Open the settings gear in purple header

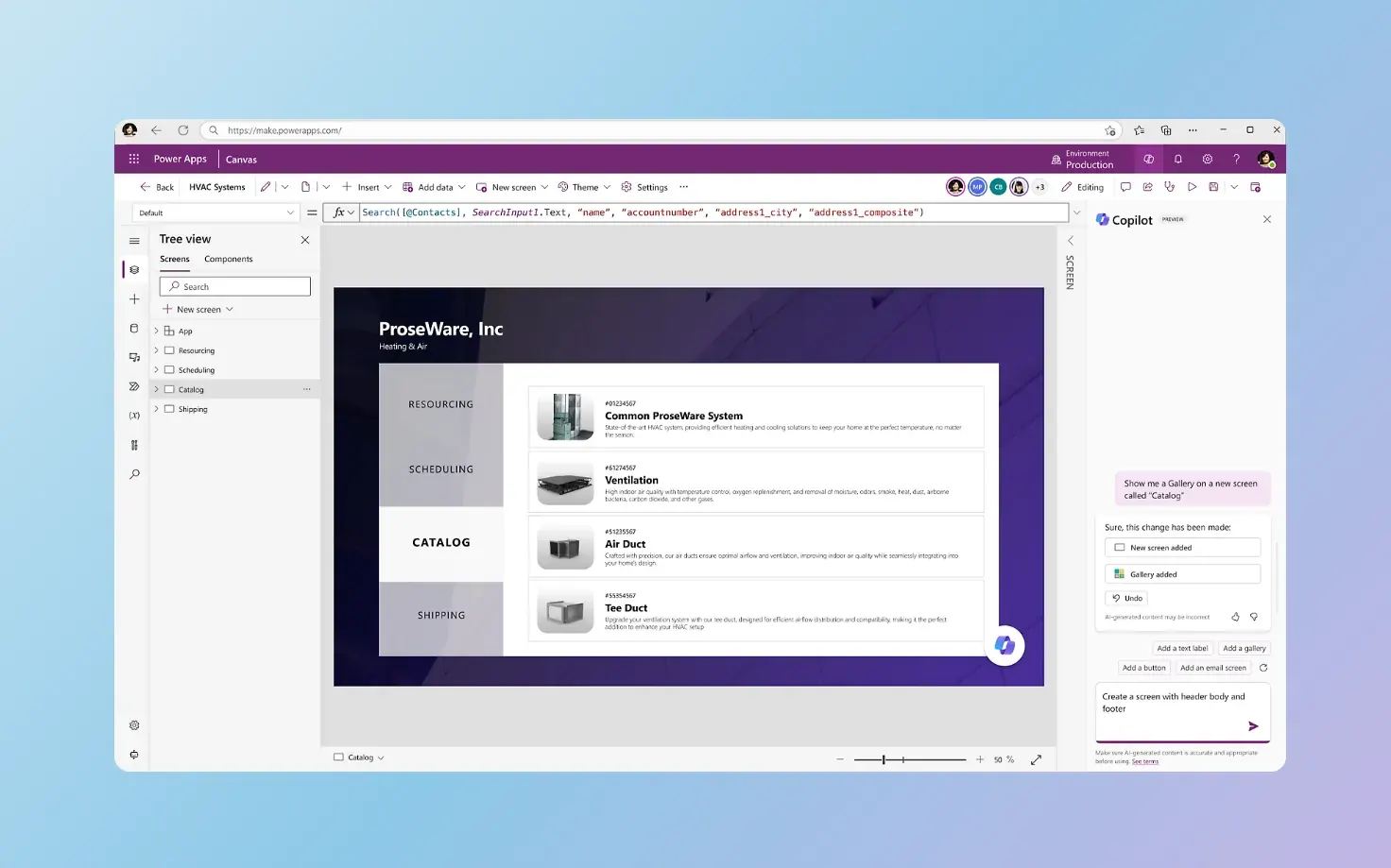[1207, 159]
